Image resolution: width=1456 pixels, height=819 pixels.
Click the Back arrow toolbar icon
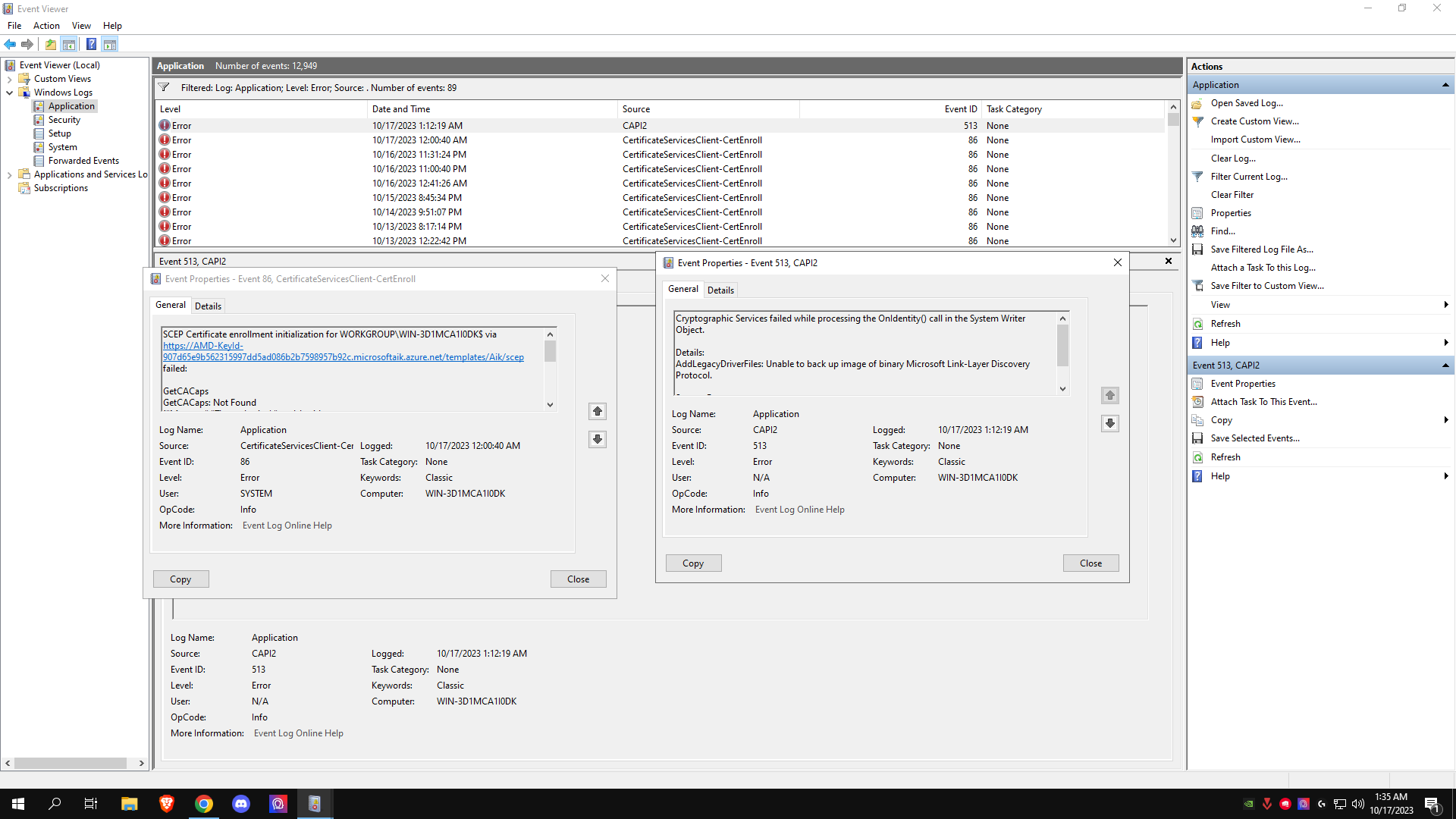10,44
